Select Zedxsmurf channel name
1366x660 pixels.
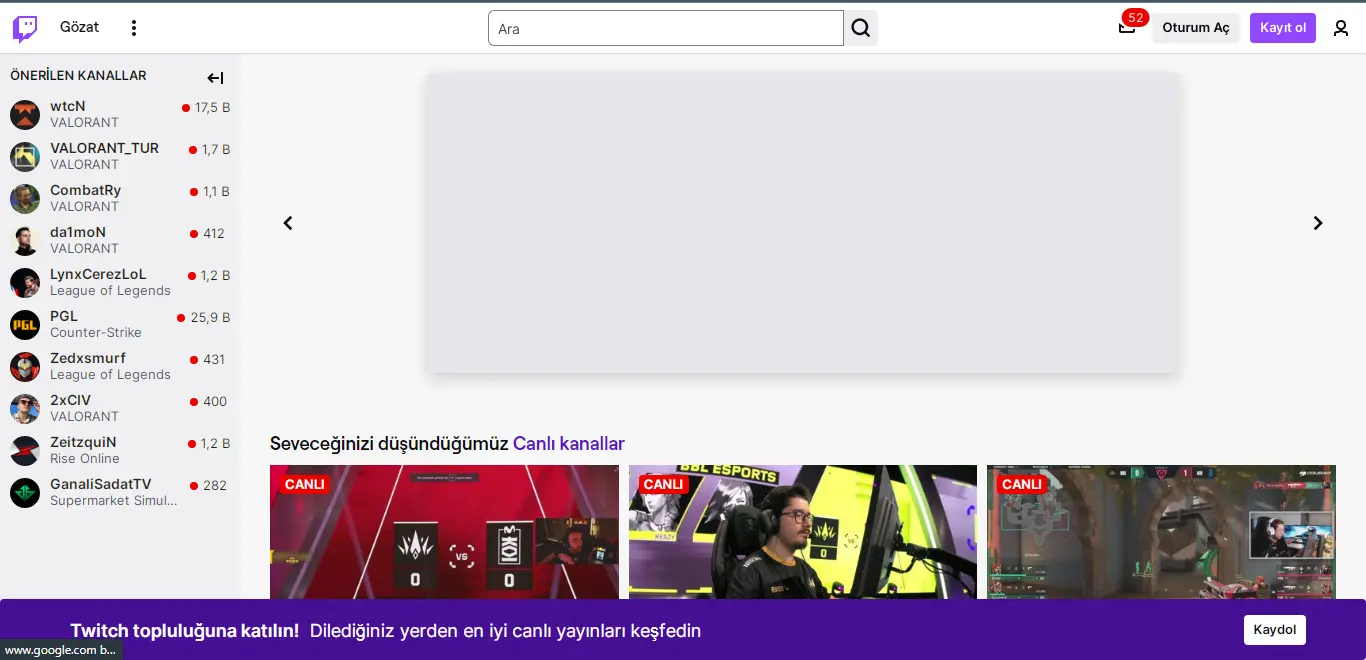click(88, 358)
